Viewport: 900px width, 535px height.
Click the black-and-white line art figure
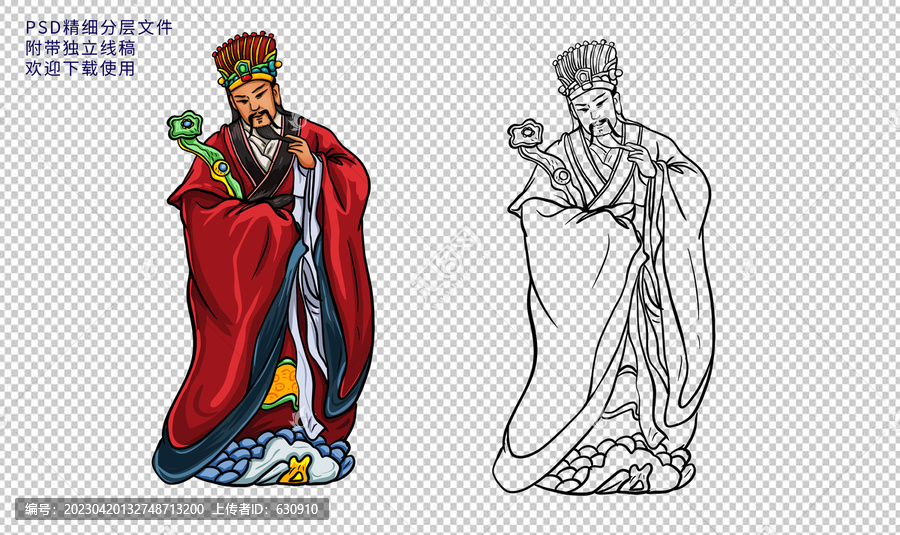pyautogui.click(x=603, y=267)
